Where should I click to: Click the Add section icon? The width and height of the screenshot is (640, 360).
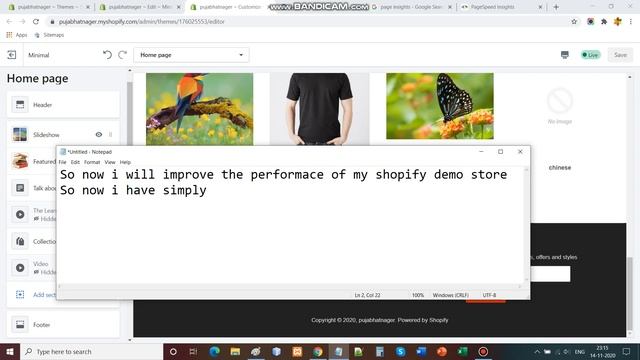20,294
